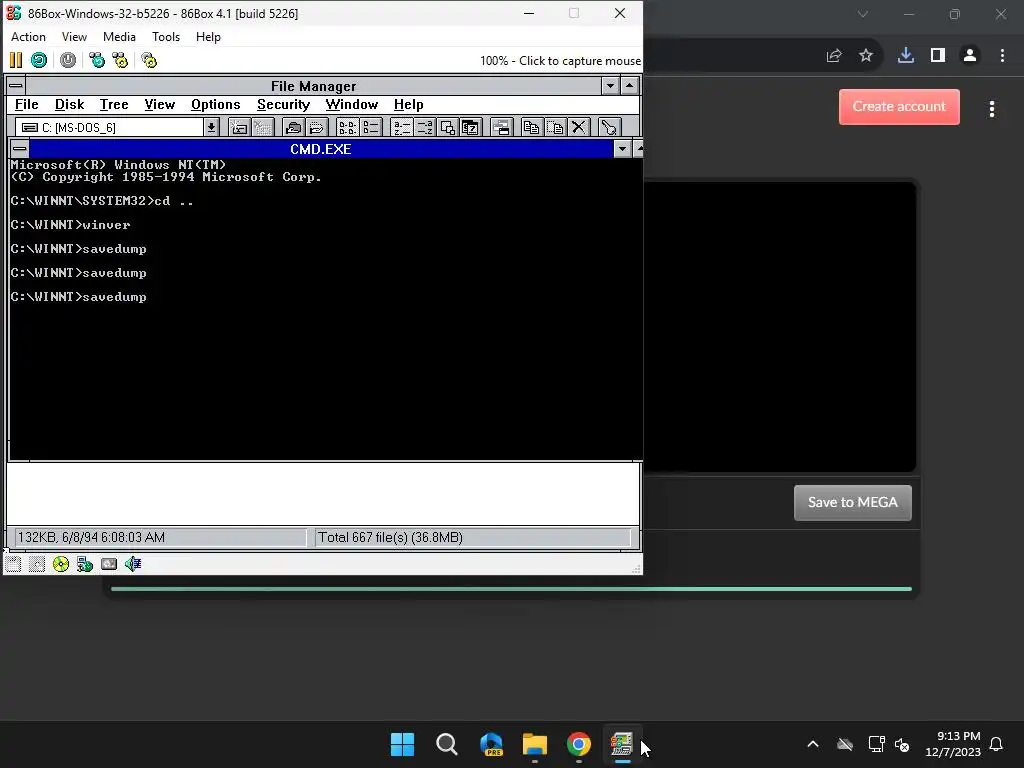Open Google Chrome from taskbar

[579, 744]
